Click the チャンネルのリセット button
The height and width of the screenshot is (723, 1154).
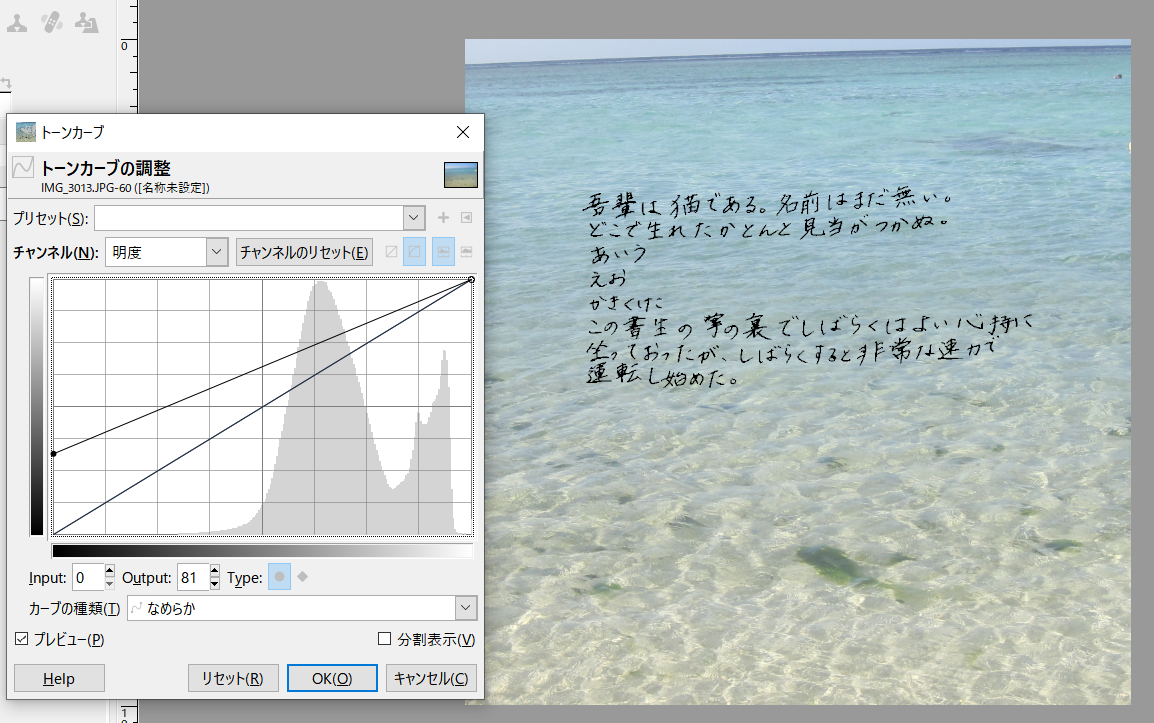(x=304, y=252)
